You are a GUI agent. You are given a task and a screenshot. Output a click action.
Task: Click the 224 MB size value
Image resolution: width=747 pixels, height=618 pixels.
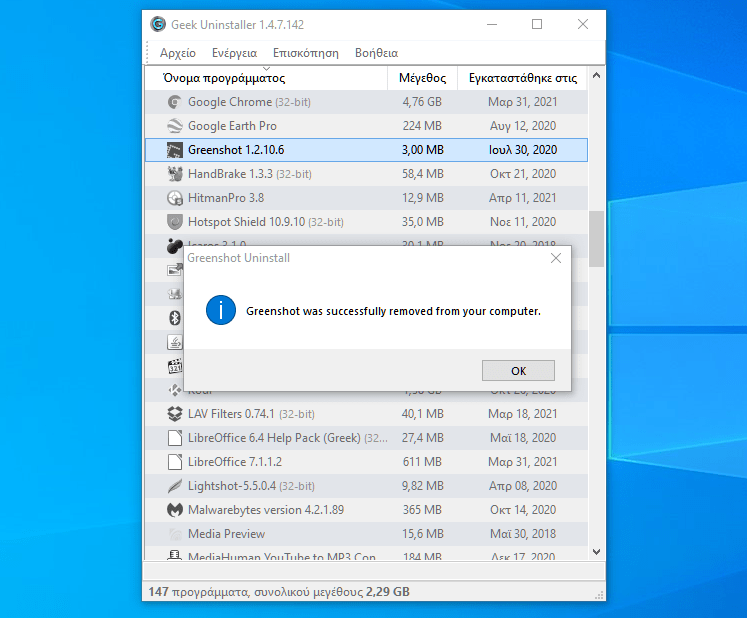click(x=422, y=126)
